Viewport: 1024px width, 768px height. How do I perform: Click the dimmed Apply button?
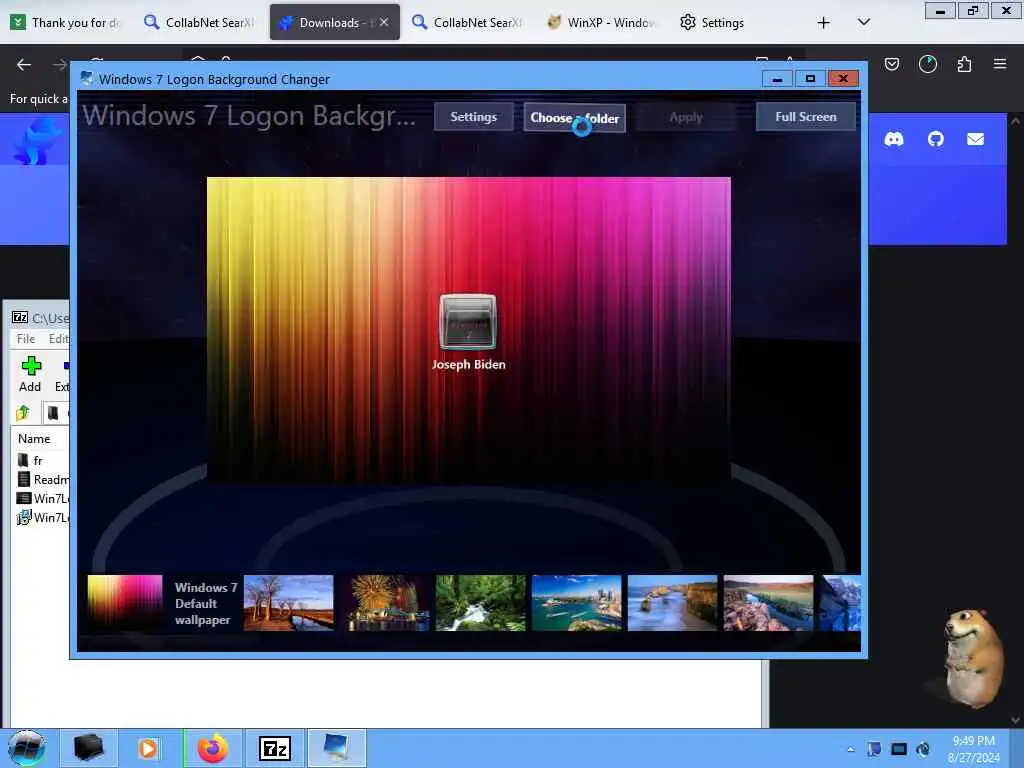coord(686,118)
